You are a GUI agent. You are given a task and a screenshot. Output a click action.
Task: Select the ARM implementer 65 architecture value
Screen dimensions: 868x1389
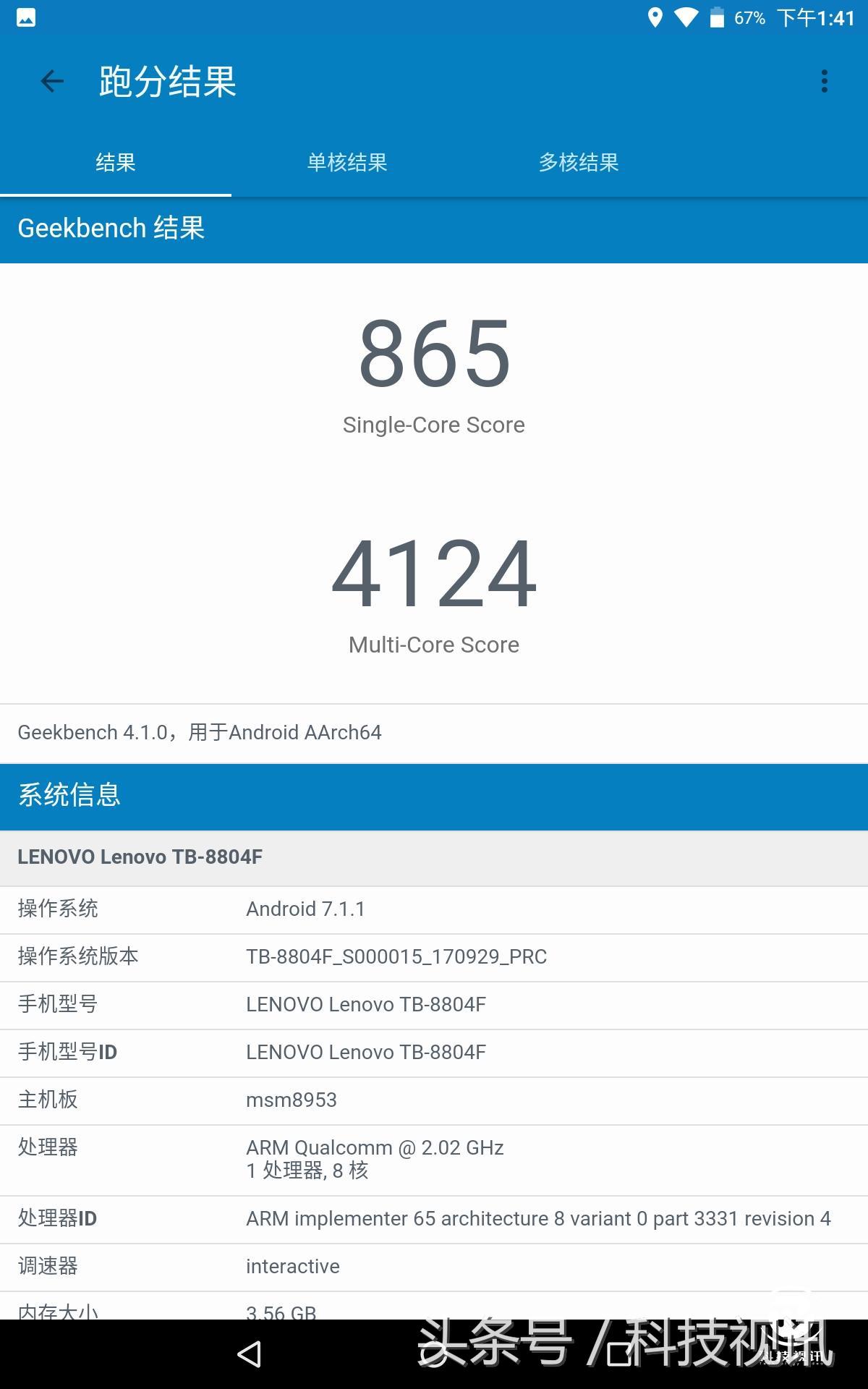(x=538, y=1218)
